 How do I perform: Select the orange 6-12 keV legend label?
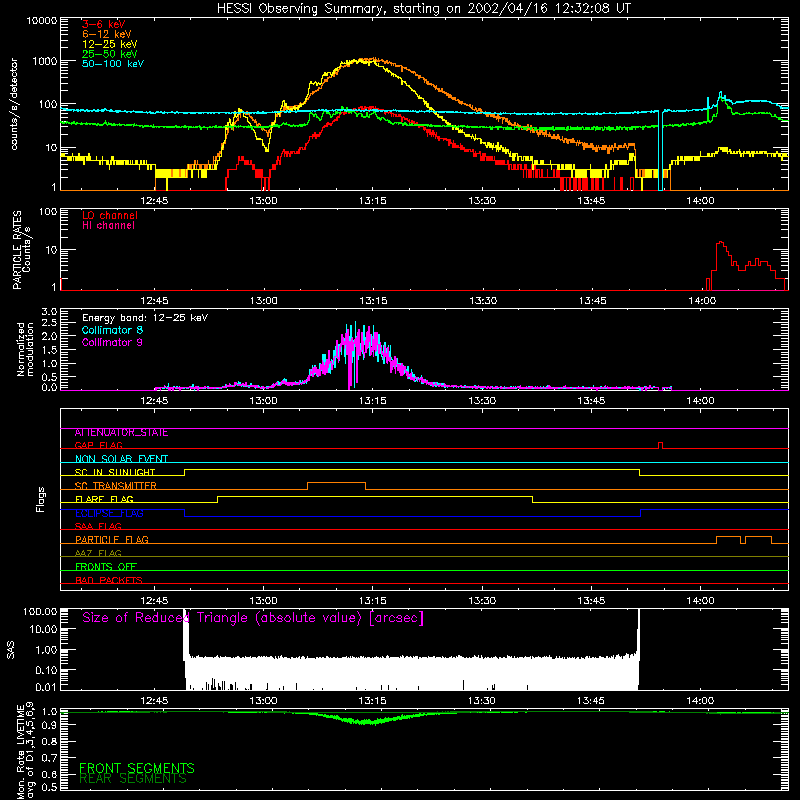[107, 34]
